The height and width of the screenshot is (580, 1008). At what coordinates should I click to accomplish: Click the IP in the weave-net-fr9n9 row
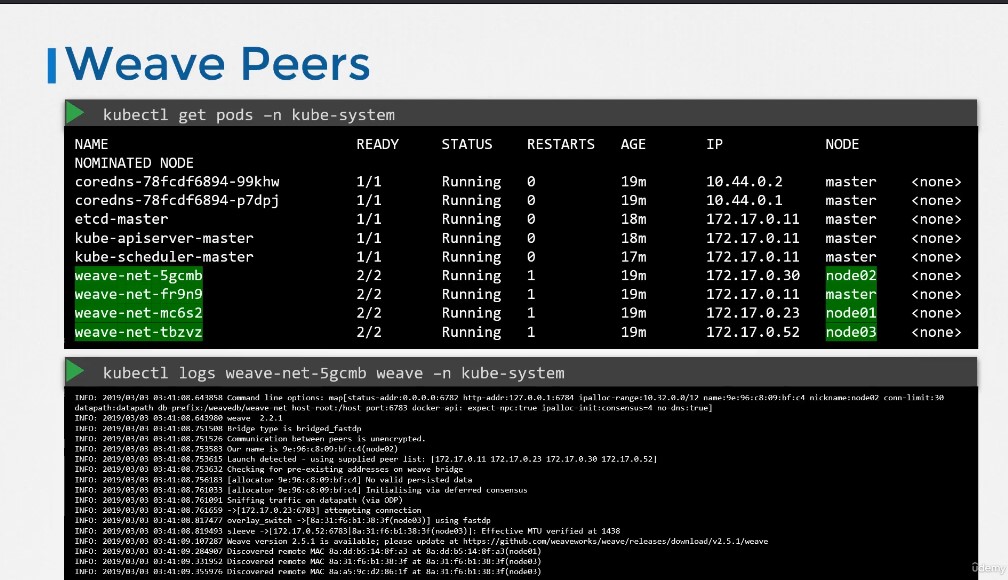(753, 294)
